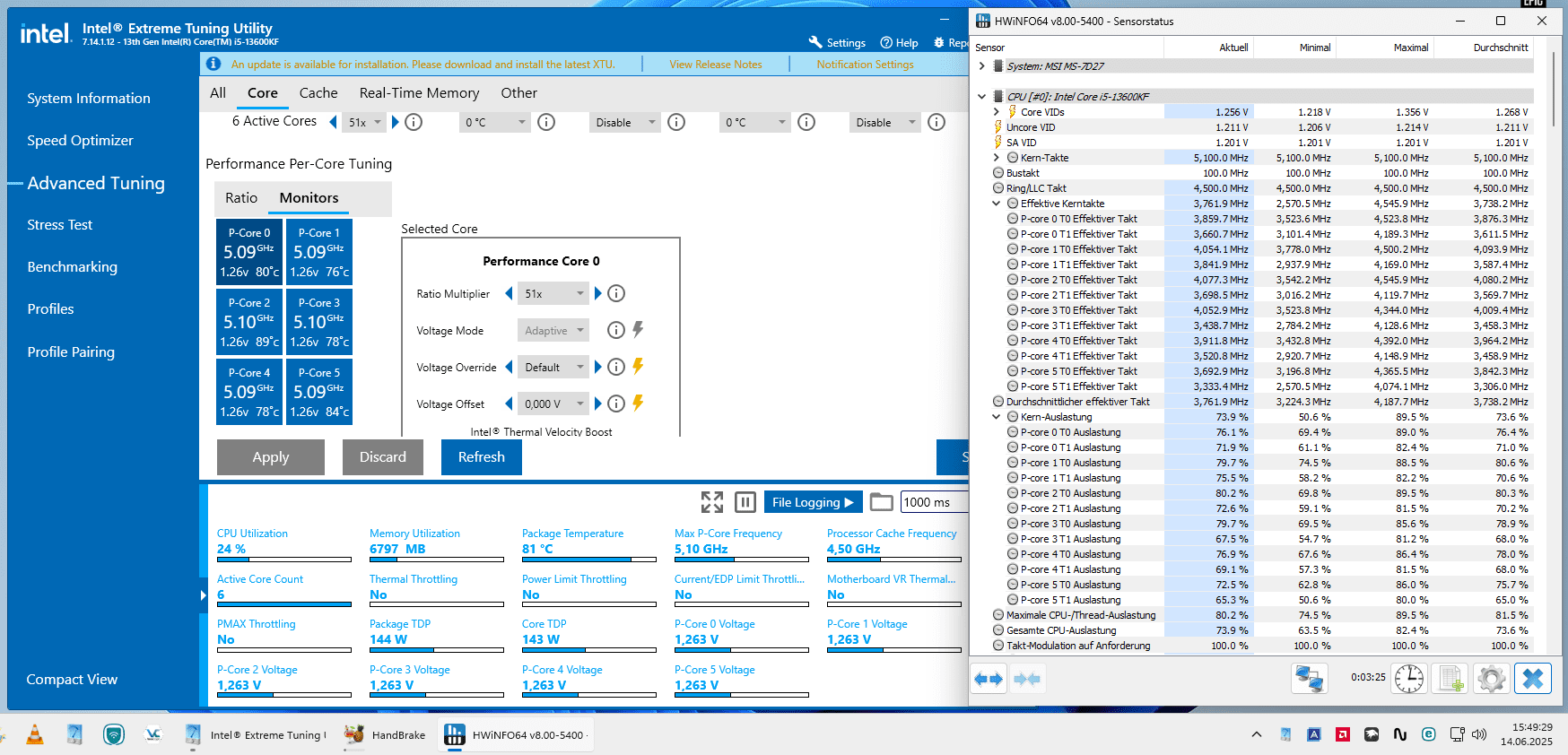Open Help in the XTU header
This screenshot has height=755, width=1568.
click(x=900, y=42)
